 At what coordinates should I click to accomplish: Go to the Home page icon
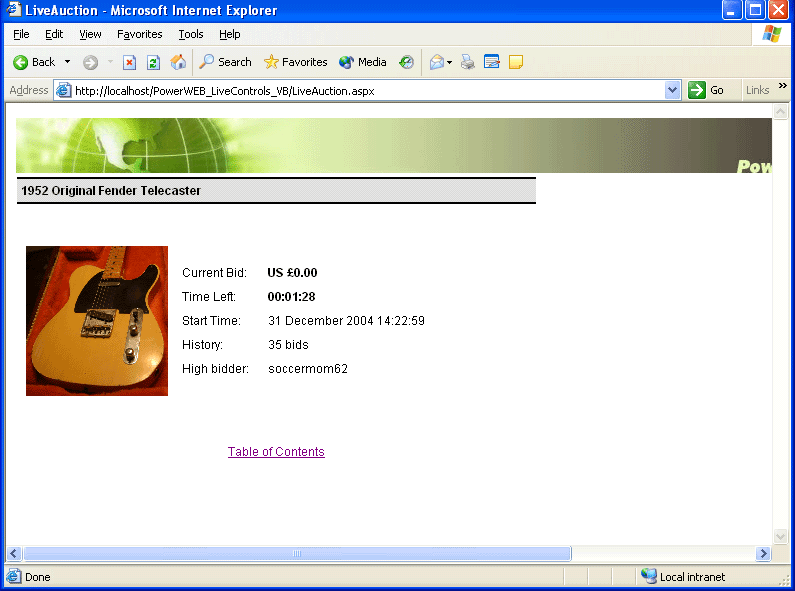point(178,62)
